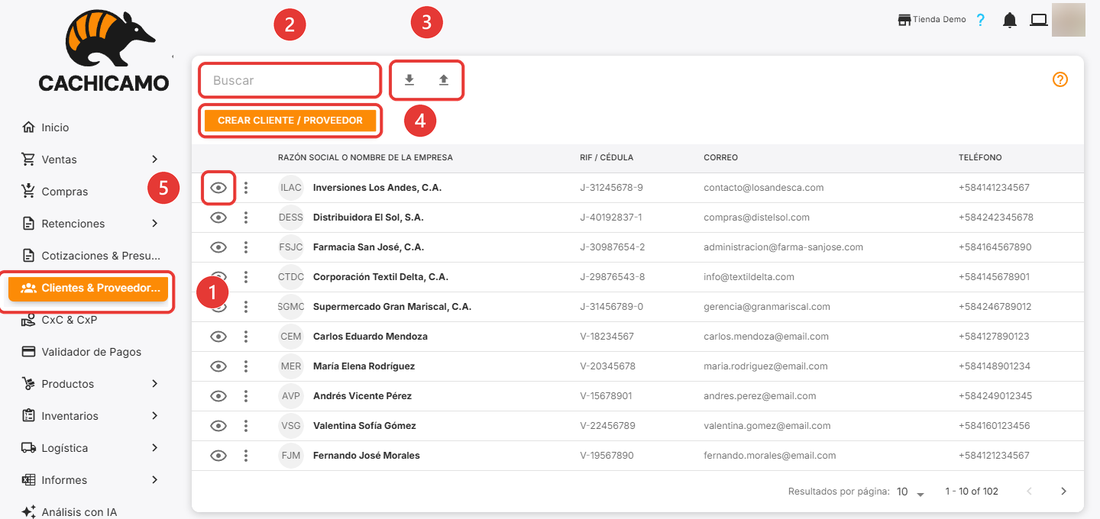Viewport: 1100px width, 519px height.
Task: Click the laptop icon in header
Action: click(1038, 20)
